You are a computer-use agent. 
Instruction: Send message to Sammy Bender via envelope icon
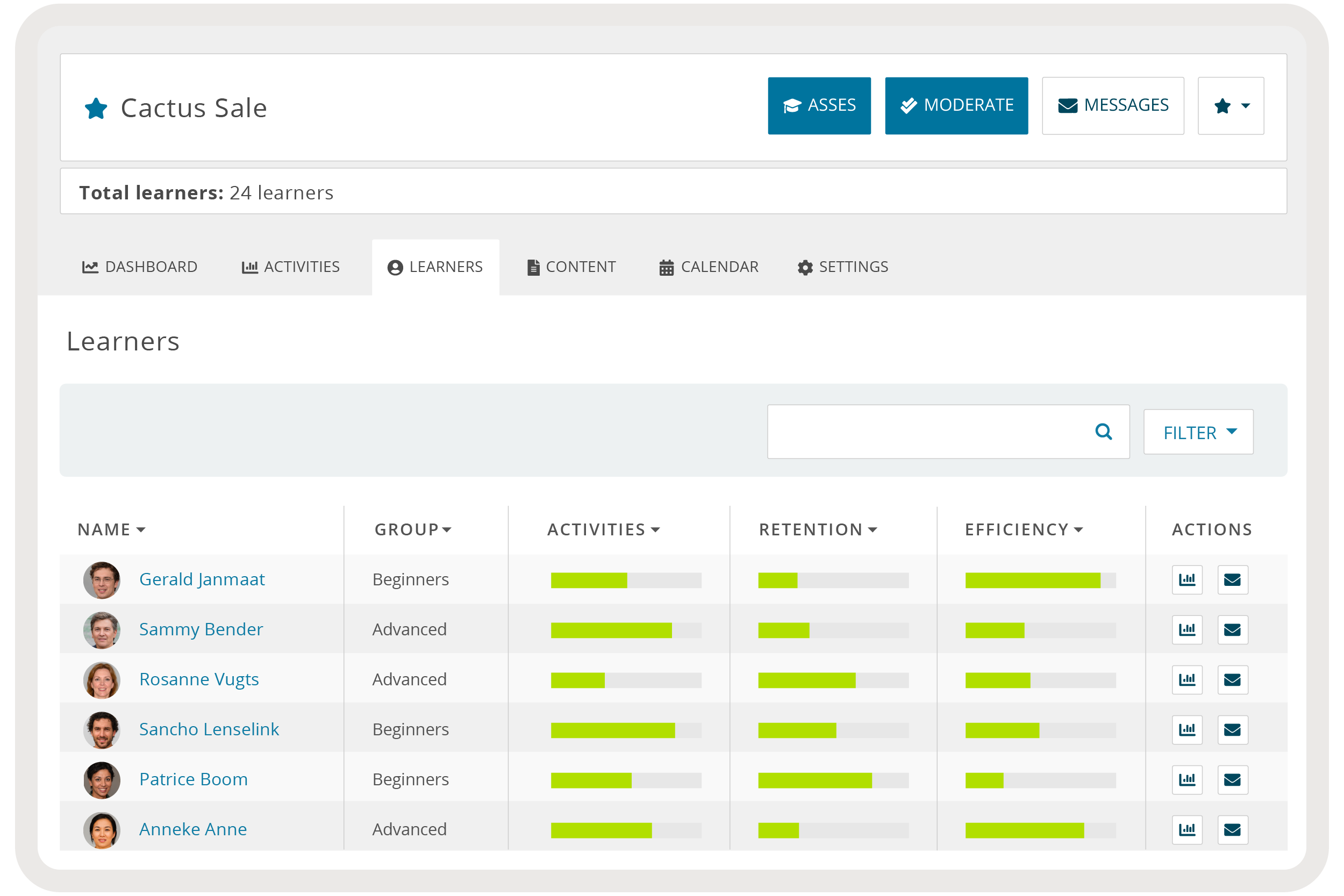pos(1232,630)
